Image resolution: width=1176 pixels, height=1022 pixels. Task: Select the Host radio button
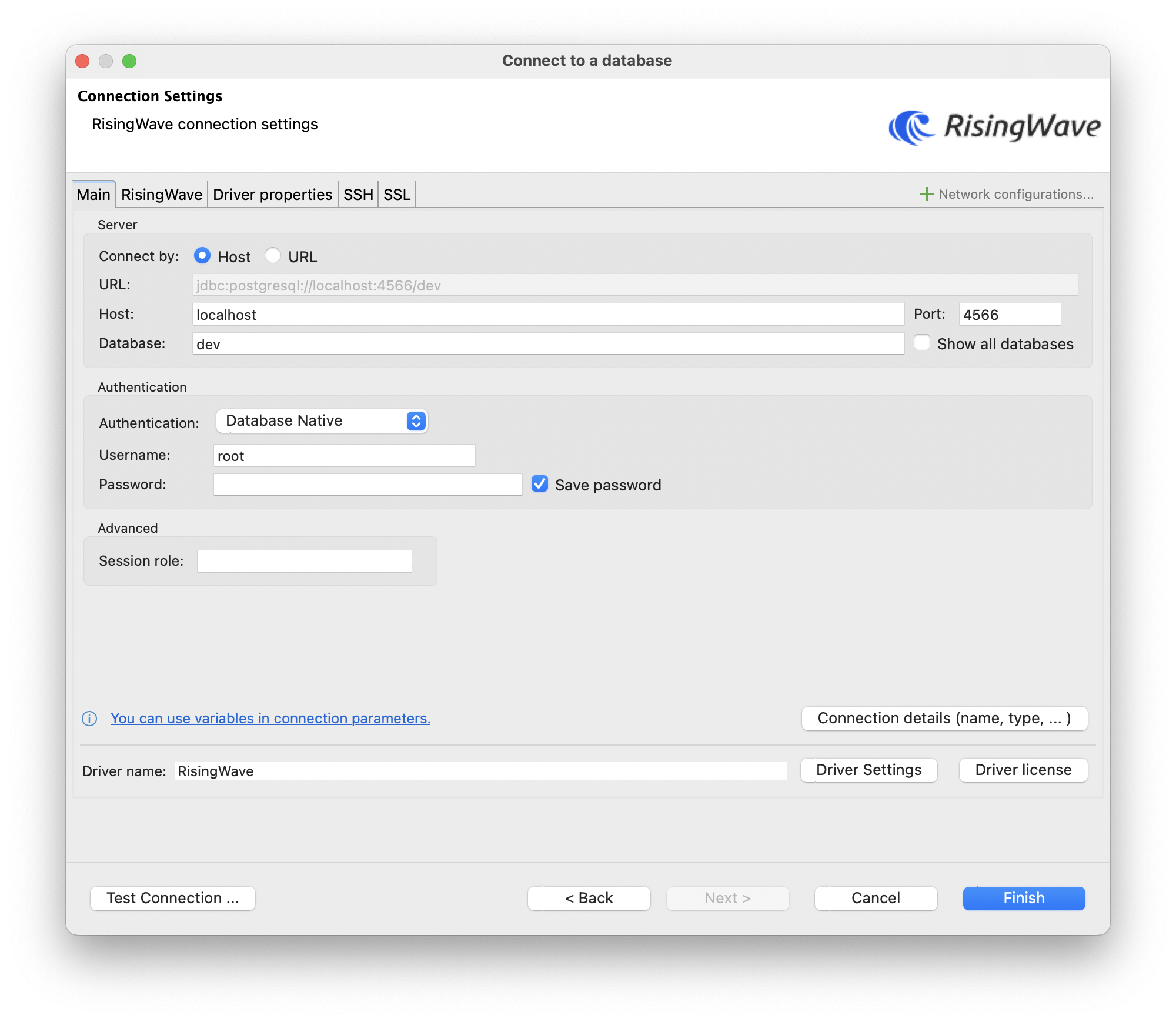click(x=202, y=256)
